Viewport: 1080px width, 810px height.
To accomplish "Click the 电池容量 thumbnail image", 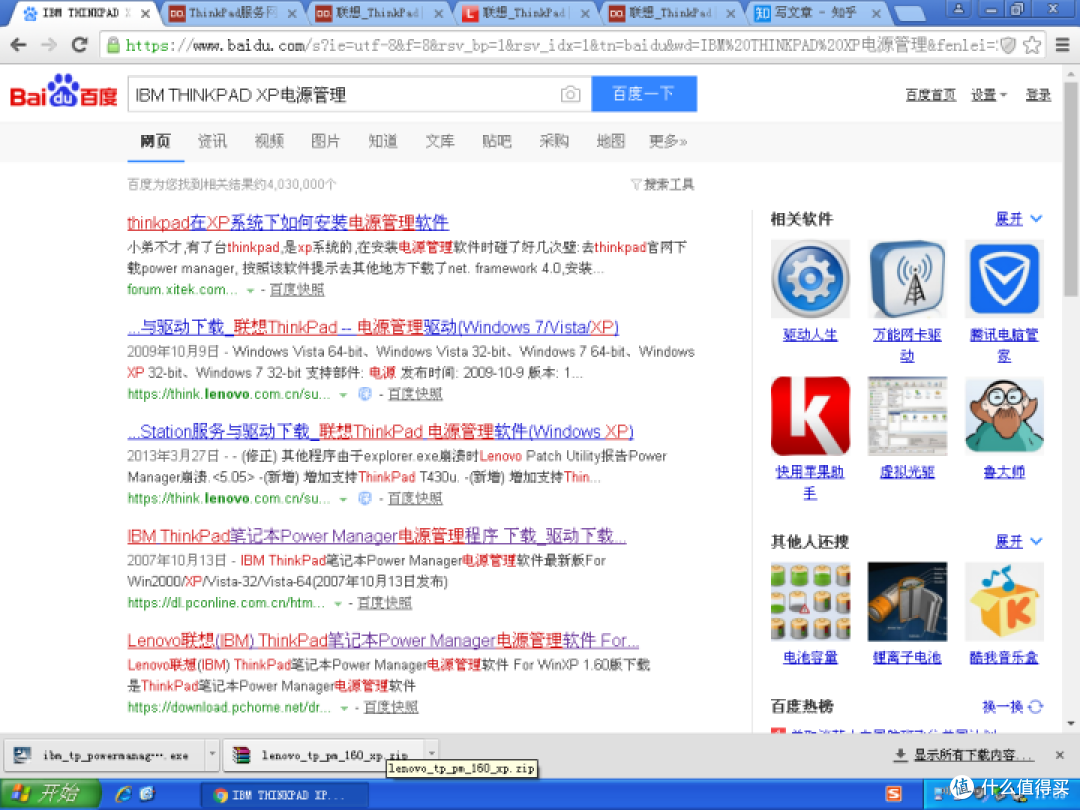I will (810, 601).
